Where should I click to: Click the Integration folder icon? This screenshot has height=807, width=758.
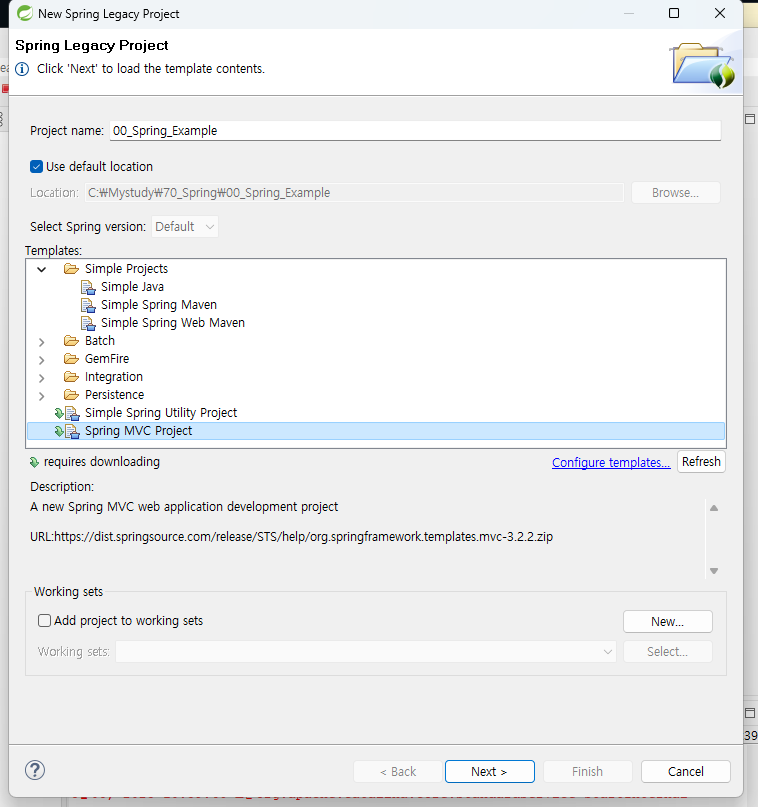tap(71, 377)
